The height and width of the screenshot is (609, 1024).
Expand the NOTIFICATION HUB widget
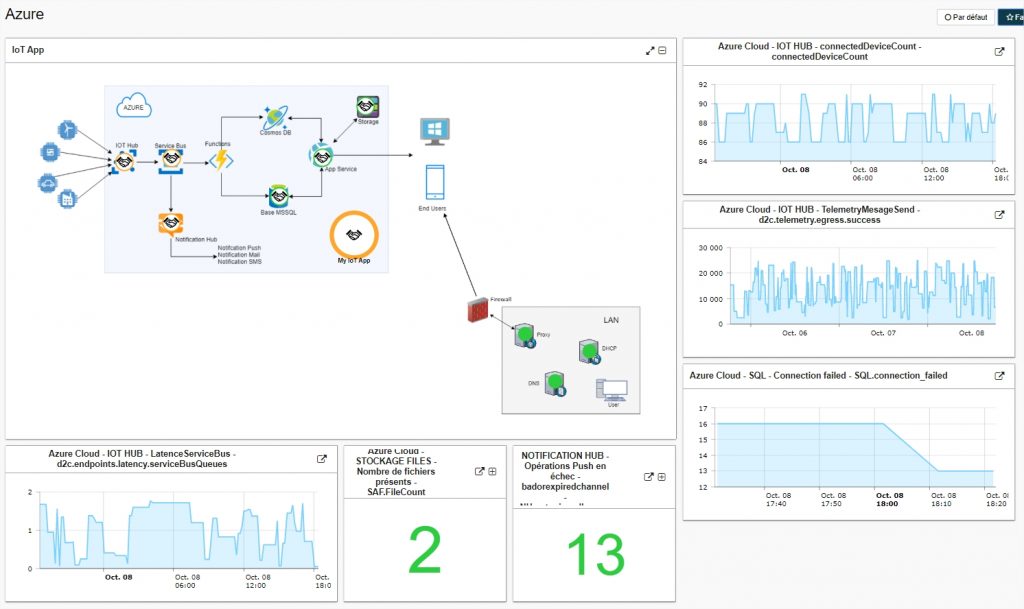[662, 477]
